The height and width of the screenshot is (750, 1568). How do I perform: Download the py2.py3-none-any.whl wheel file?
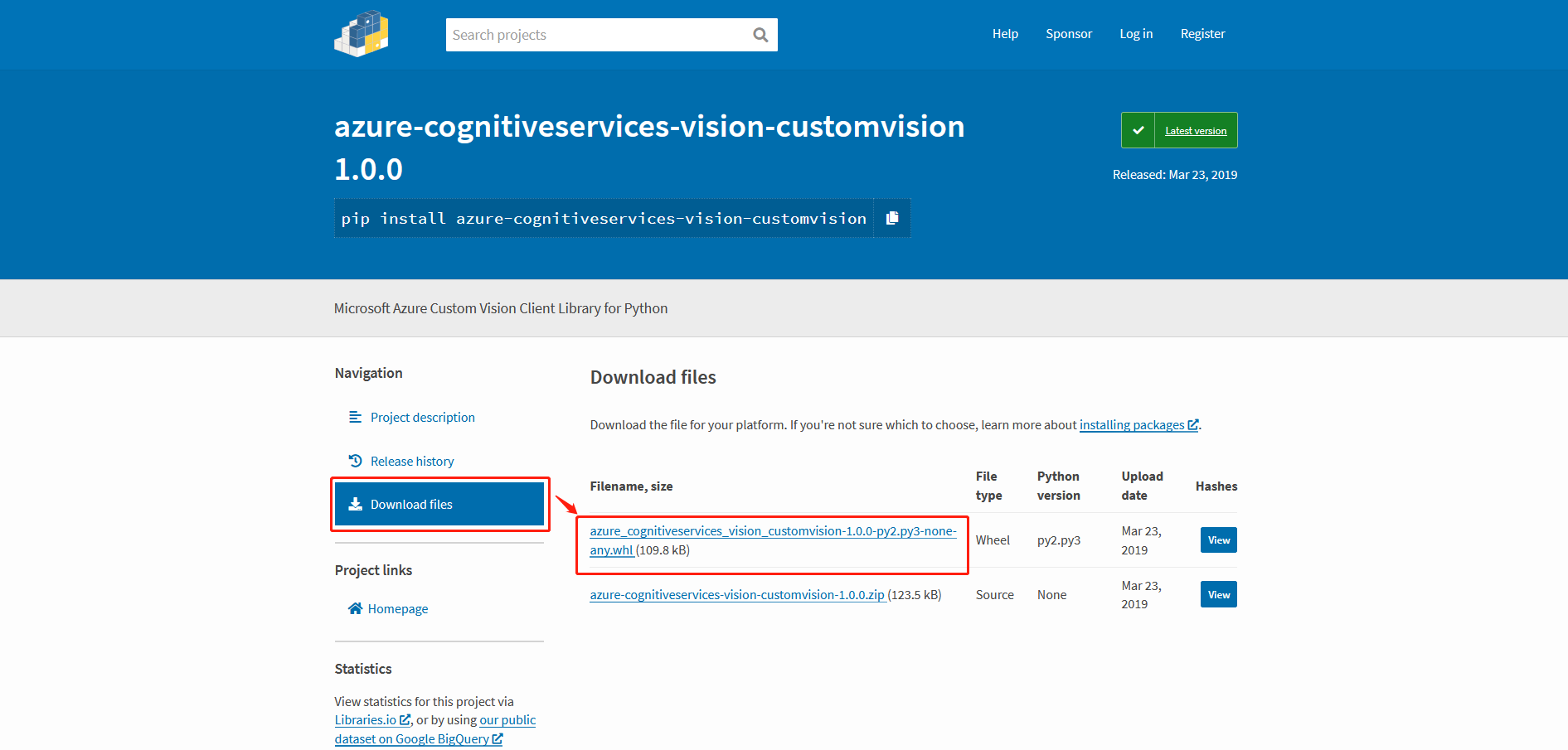[x=772, y=531]
